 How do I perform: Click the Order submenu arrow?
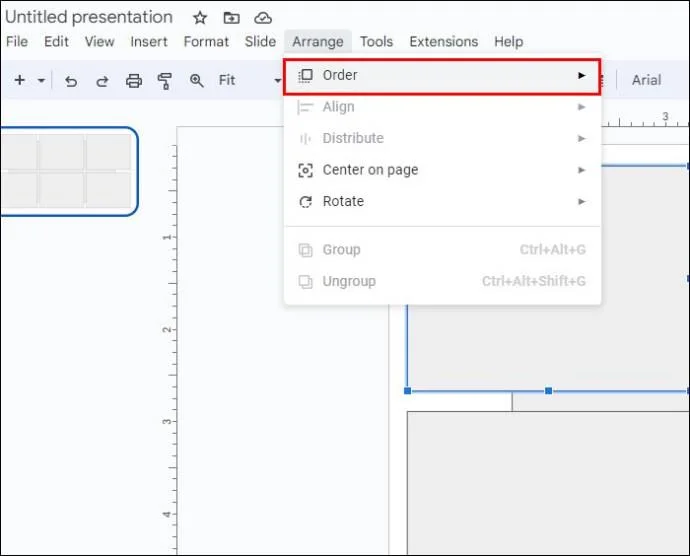581,75
